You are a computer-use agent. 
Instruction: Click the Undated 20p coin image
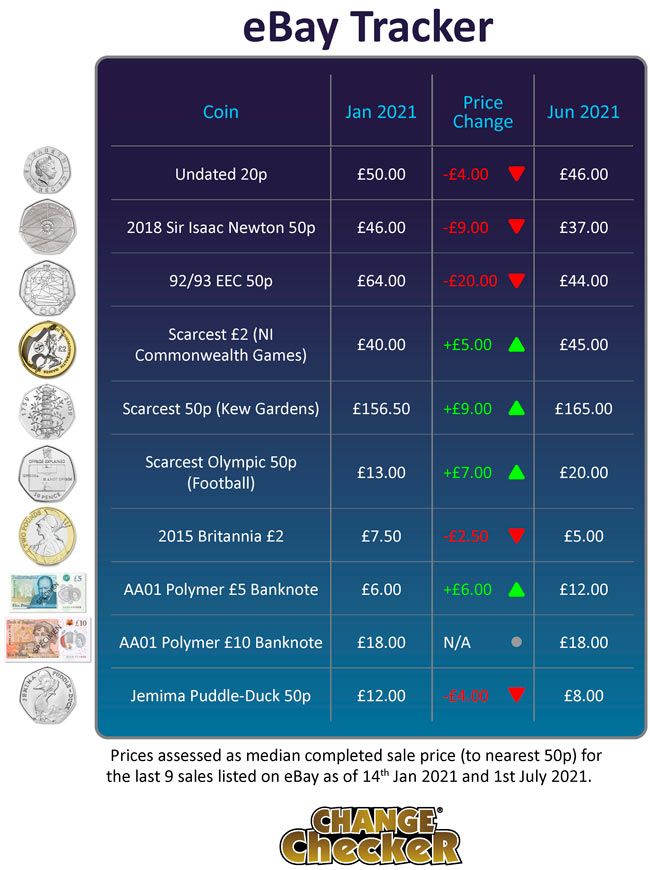[x=47, y=170]
